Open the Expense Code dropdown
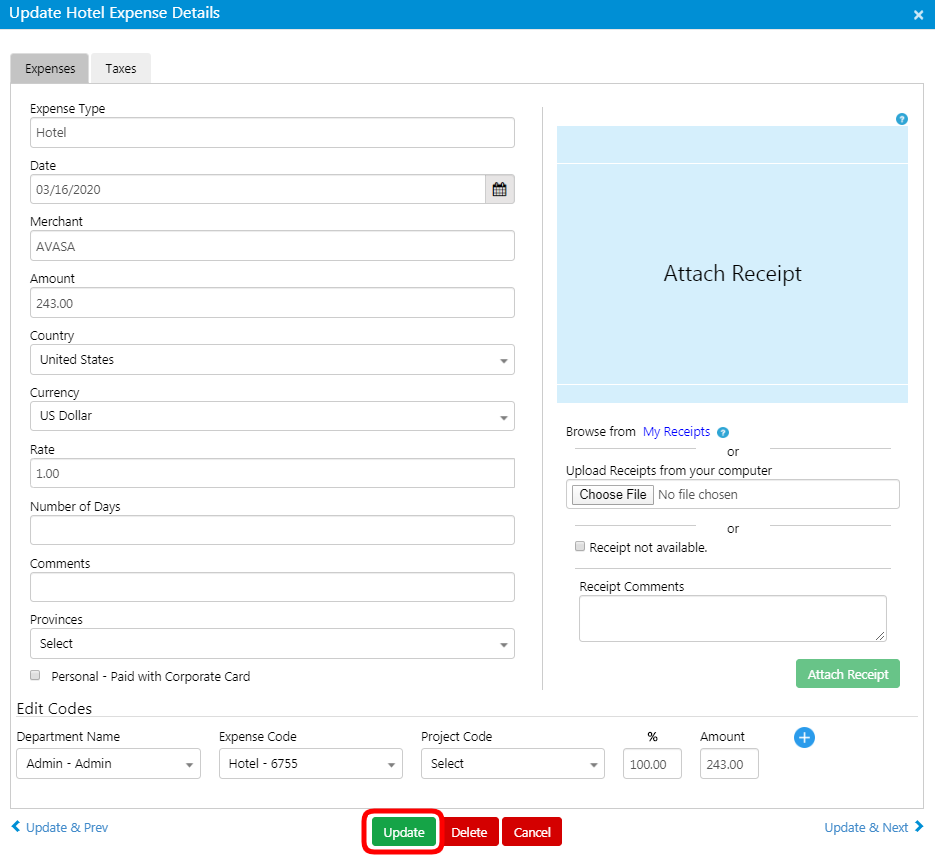Image resolution: width=935 pixels, height=856 pixels. [x=310, y=764]
